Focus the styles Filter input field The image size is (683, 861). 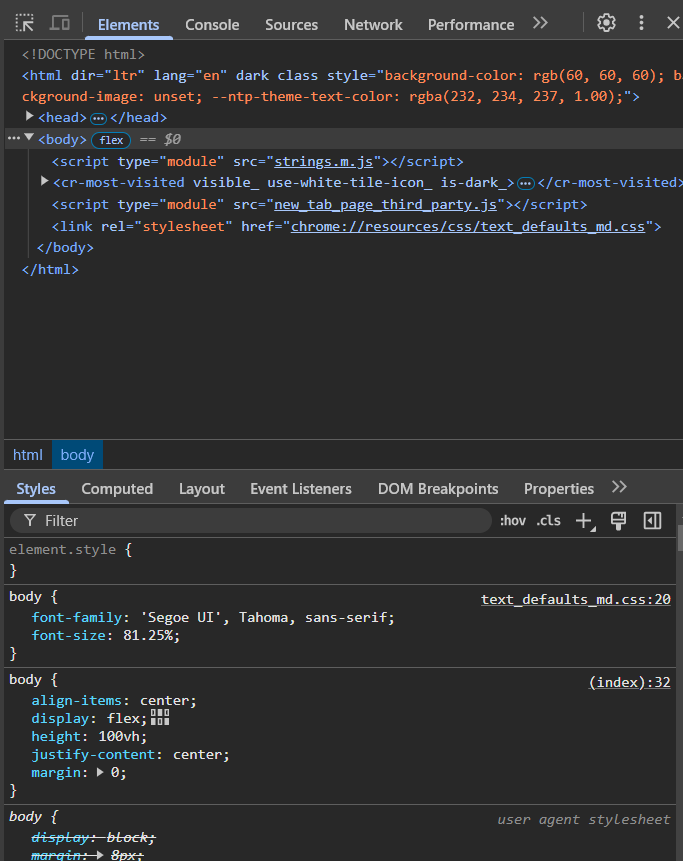tap(251, 521)
